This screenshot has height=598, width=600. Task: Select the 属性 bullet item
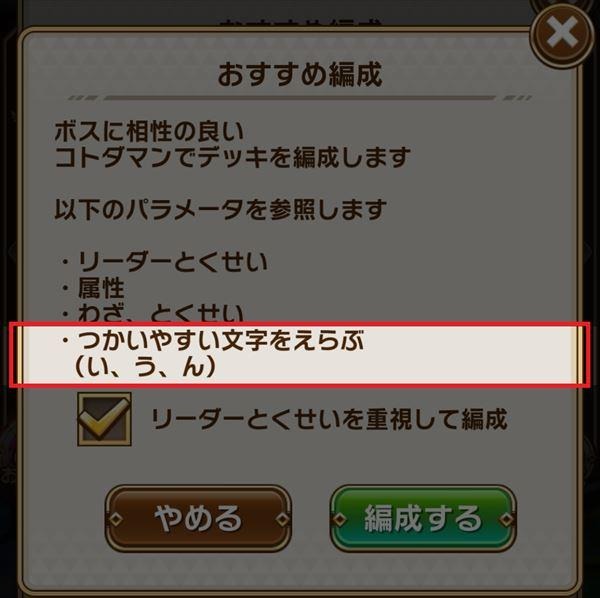(x=93, y=288)
